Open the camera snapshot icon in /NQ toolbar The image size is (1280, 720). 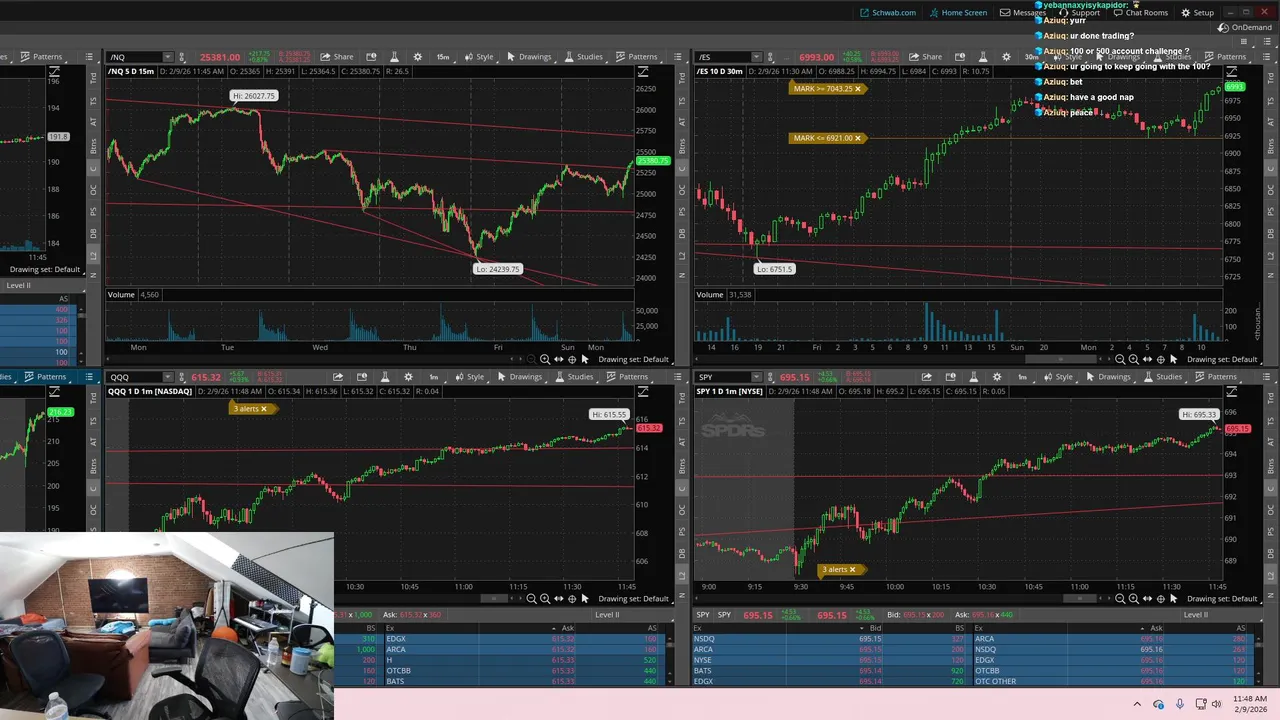click(371, 57)
